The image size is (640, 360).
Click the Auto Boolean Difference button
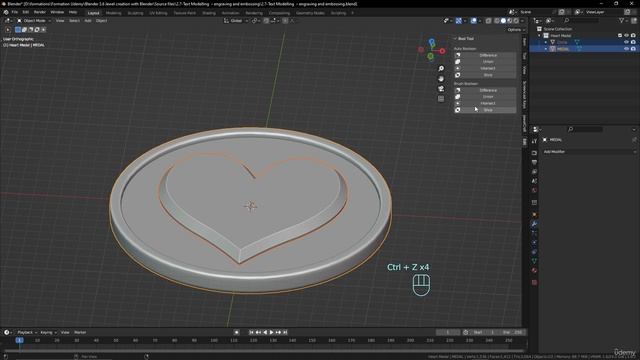pos(485,55)
